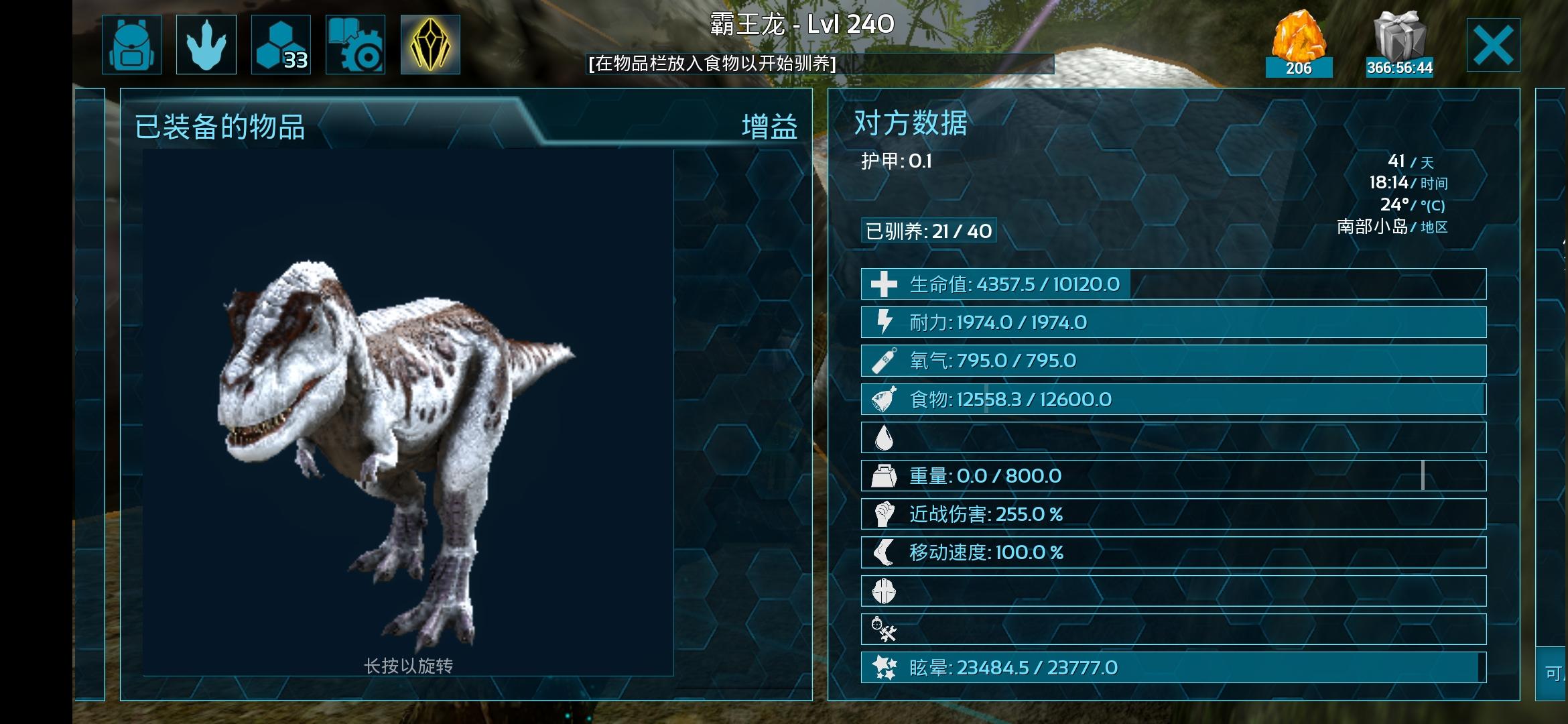Tap the 耐力 stamina stat row

1173,322
